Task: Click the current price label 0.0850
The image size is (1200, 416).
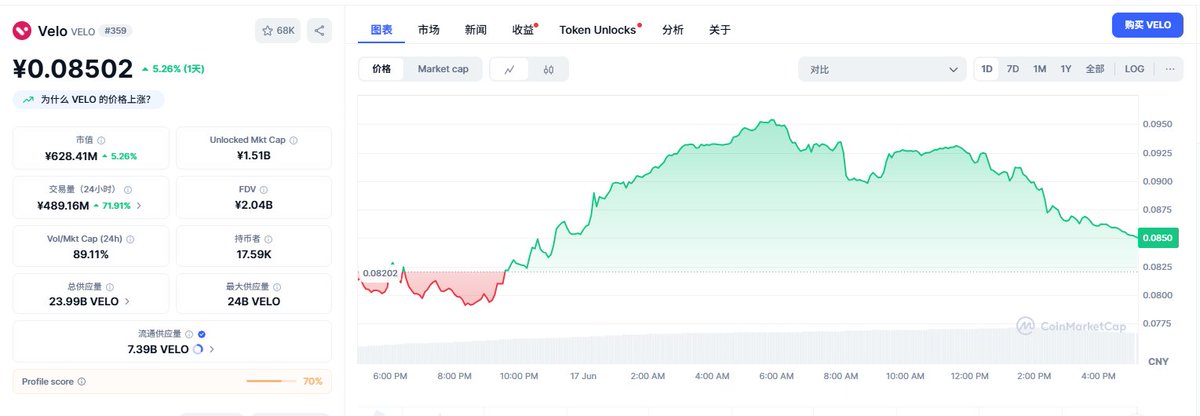Action: click(1159, 238)
